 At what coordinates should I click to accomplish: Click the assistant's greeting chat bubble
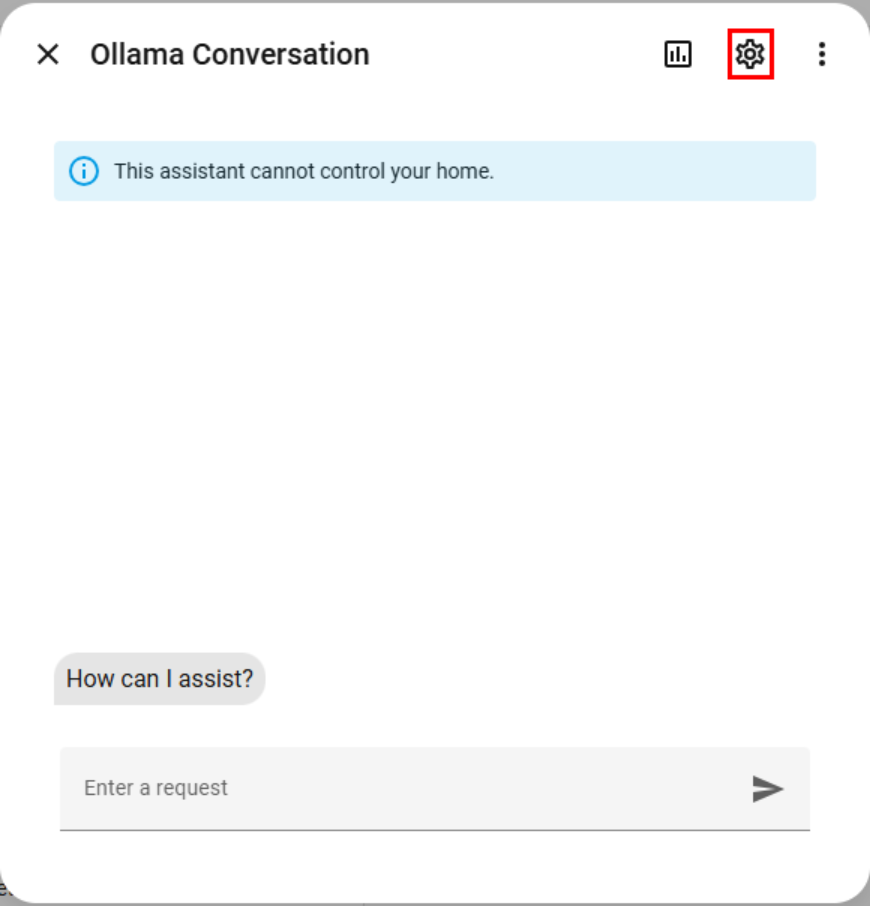point(159,679)
